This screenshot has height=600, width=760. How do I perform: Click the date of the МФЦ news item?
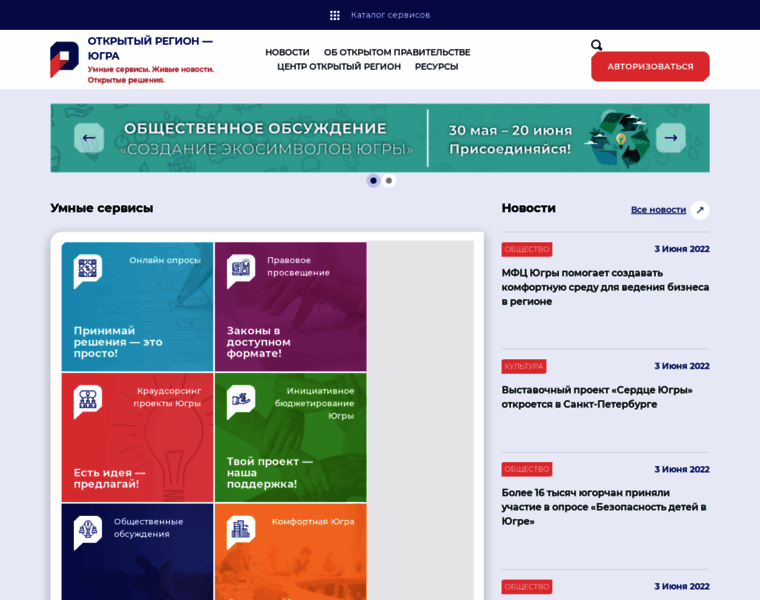click(681, 249)
